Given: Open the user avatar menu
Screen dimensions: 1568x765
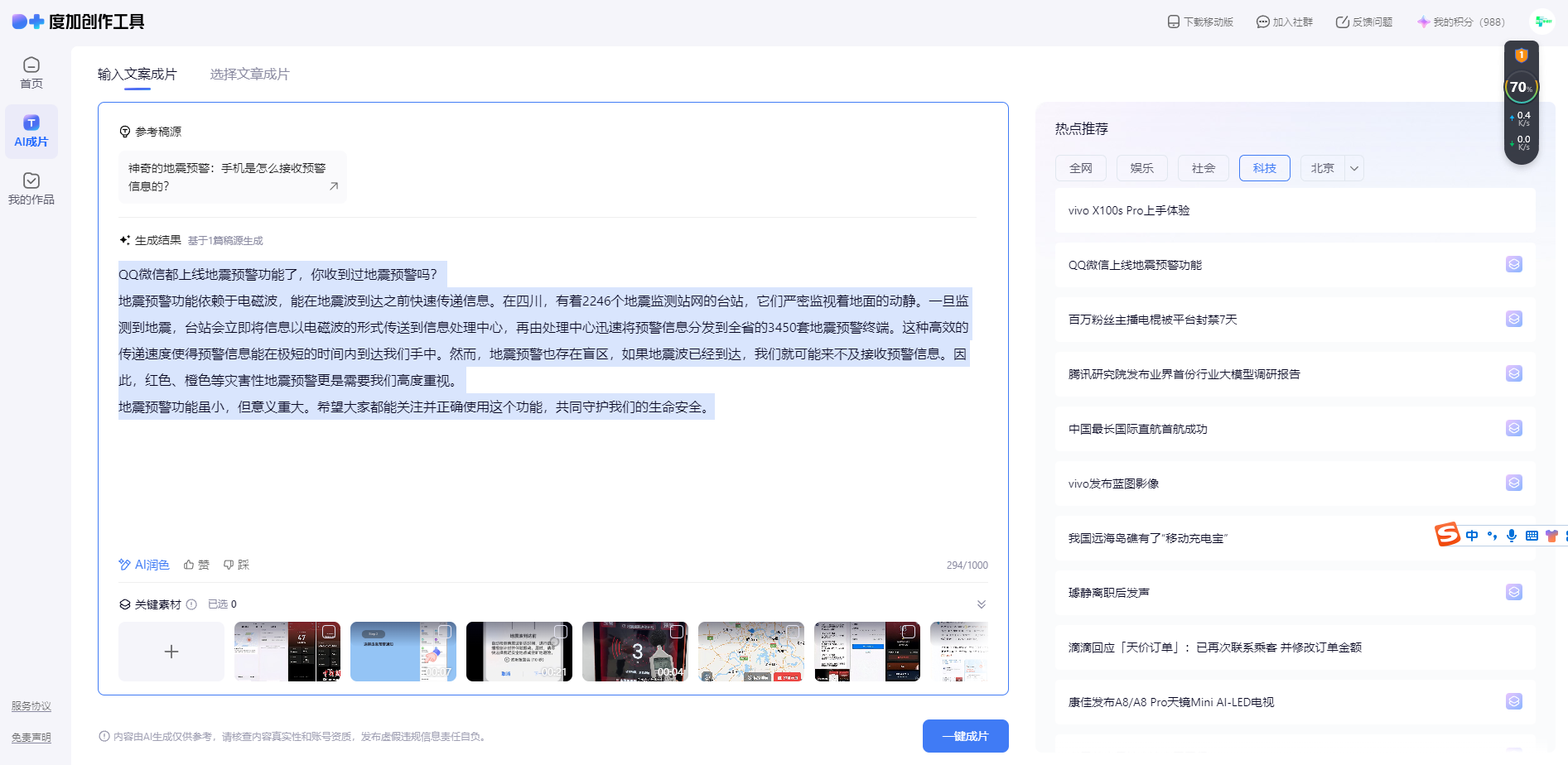Looking at the screenshot, I should [1542, 22].
